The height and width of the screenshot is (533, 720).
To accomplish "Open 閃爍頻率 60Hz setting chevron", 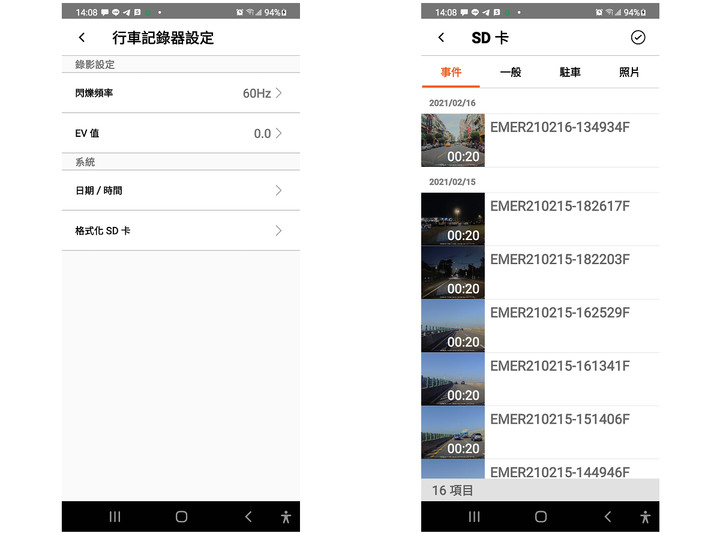I will (x=278, y=93).
